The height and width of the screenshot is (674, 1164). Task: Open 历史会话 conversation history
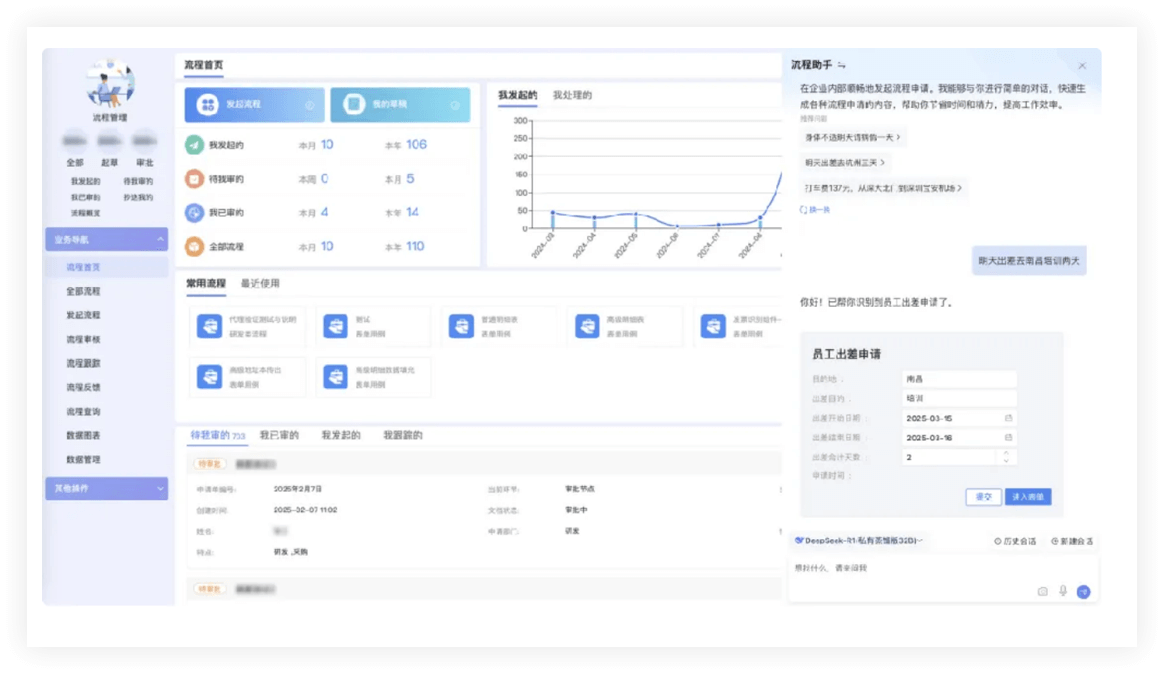pos(1015,541)
